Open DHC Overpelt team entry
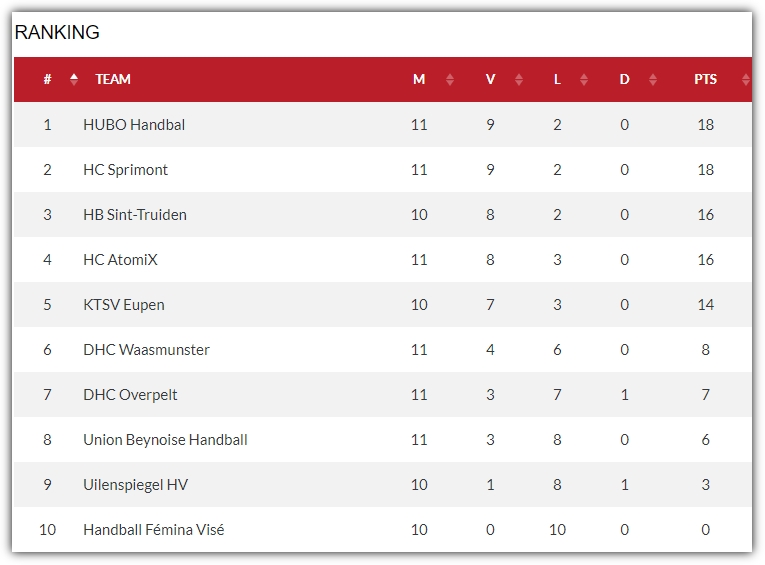Viewport: 765px width, 565px height. click(130, 395)
